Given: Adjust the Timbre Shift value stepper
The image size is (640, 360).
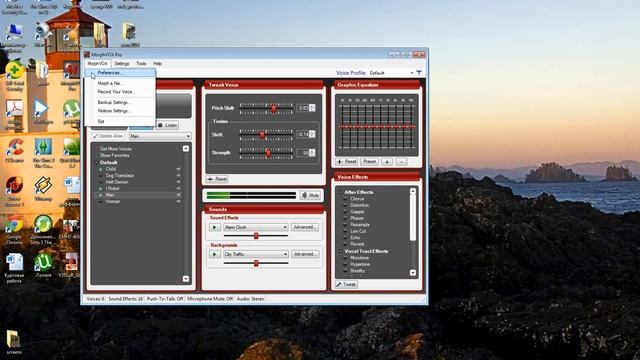Looking at the screenshot, I should click(x=312, y=134).
